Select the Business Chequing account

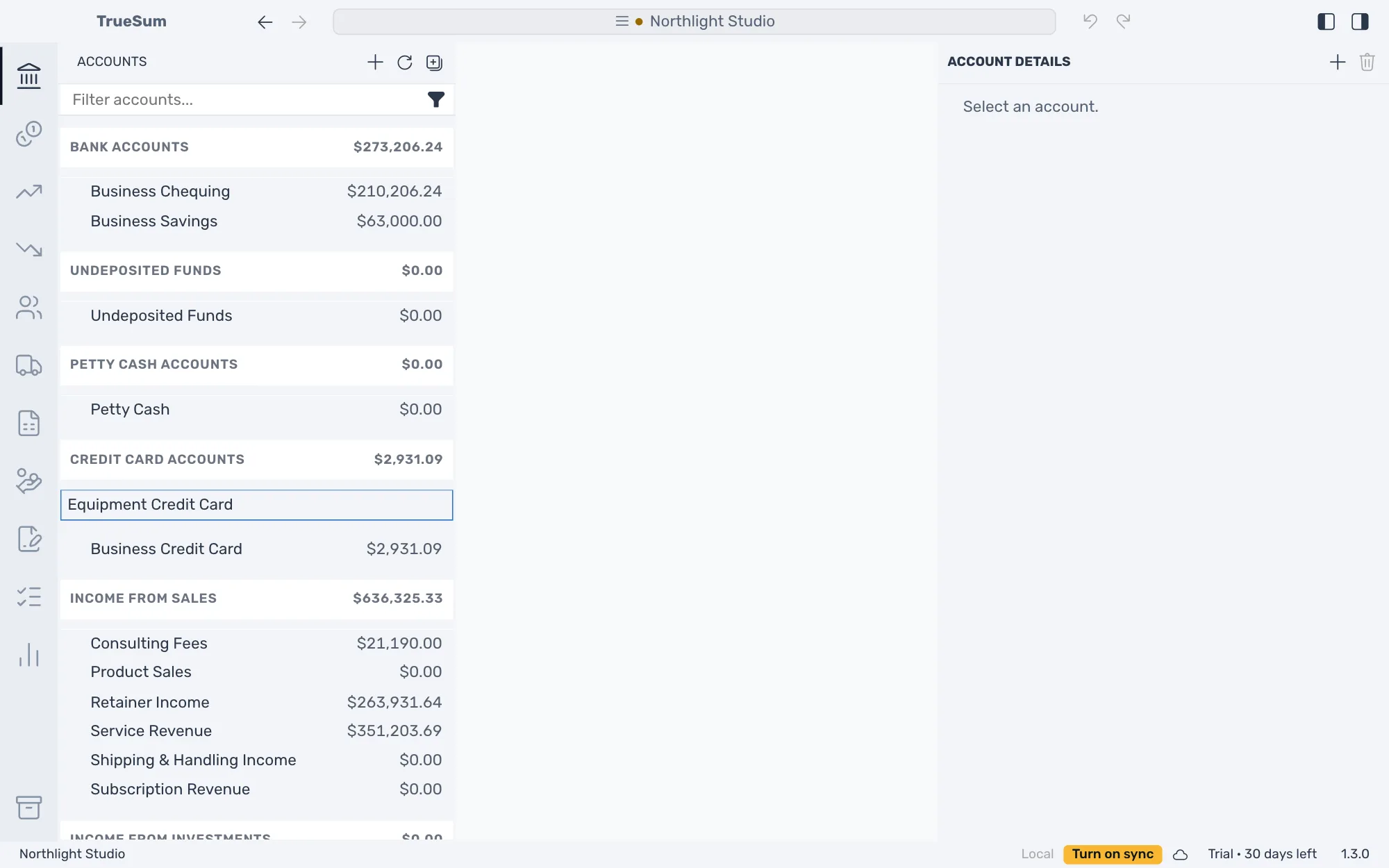pyautogui.click(x=256, y=192)
